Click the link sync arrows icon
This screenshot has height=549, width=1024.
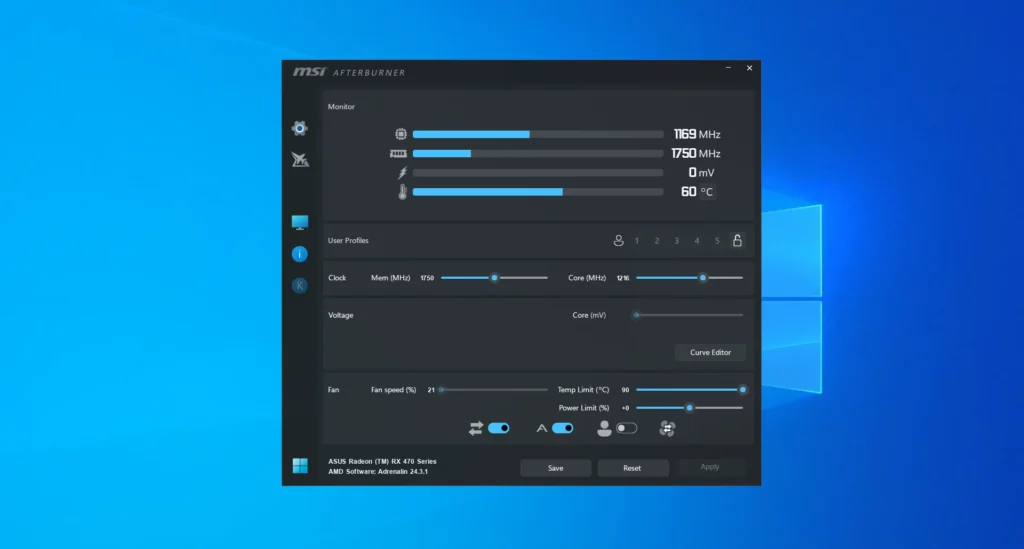click(476, 428)
